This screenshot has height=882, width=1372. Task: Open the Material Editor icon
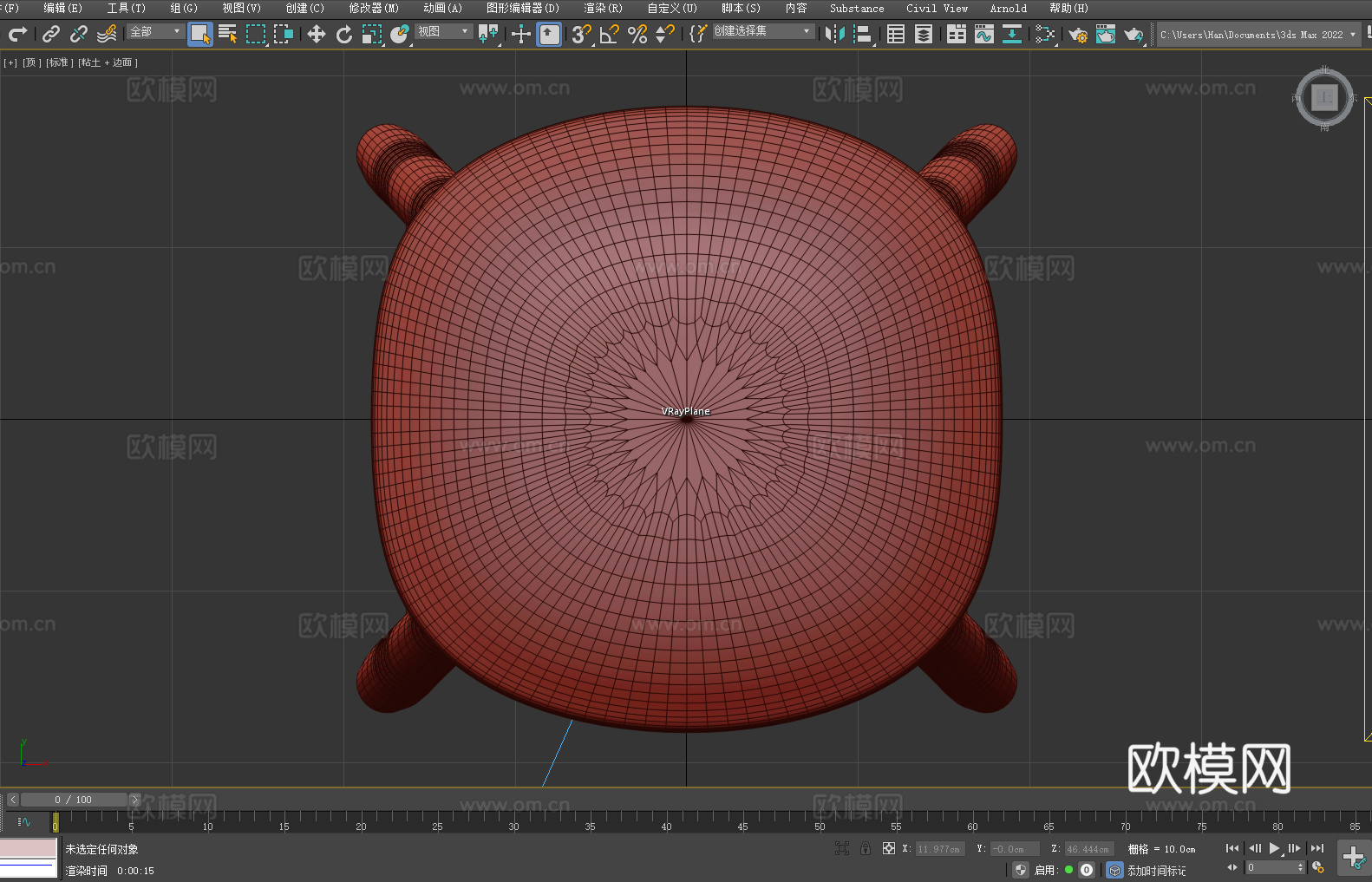coord(1045,34)
